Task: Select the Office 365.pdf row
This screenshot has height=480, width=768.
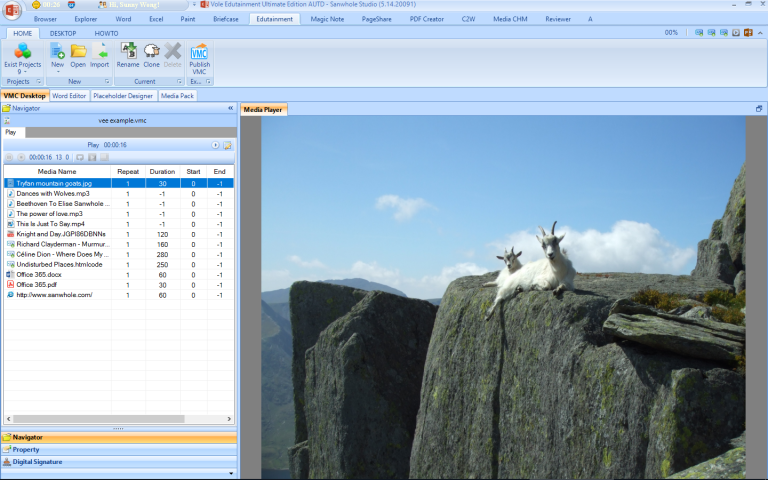Action: pos(119,285)
